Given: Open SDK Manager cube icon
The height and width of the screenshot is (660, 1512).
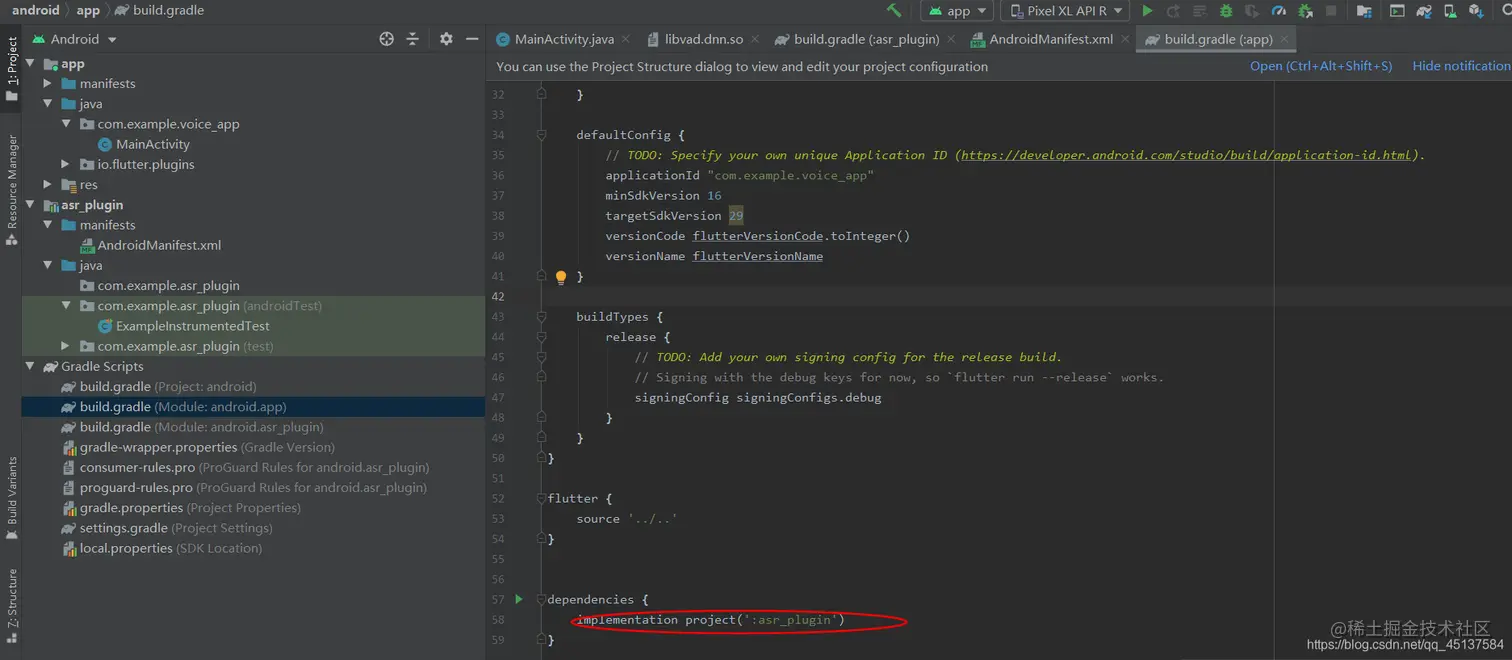Looking at the screenshot, I should tap(1476, 11).
